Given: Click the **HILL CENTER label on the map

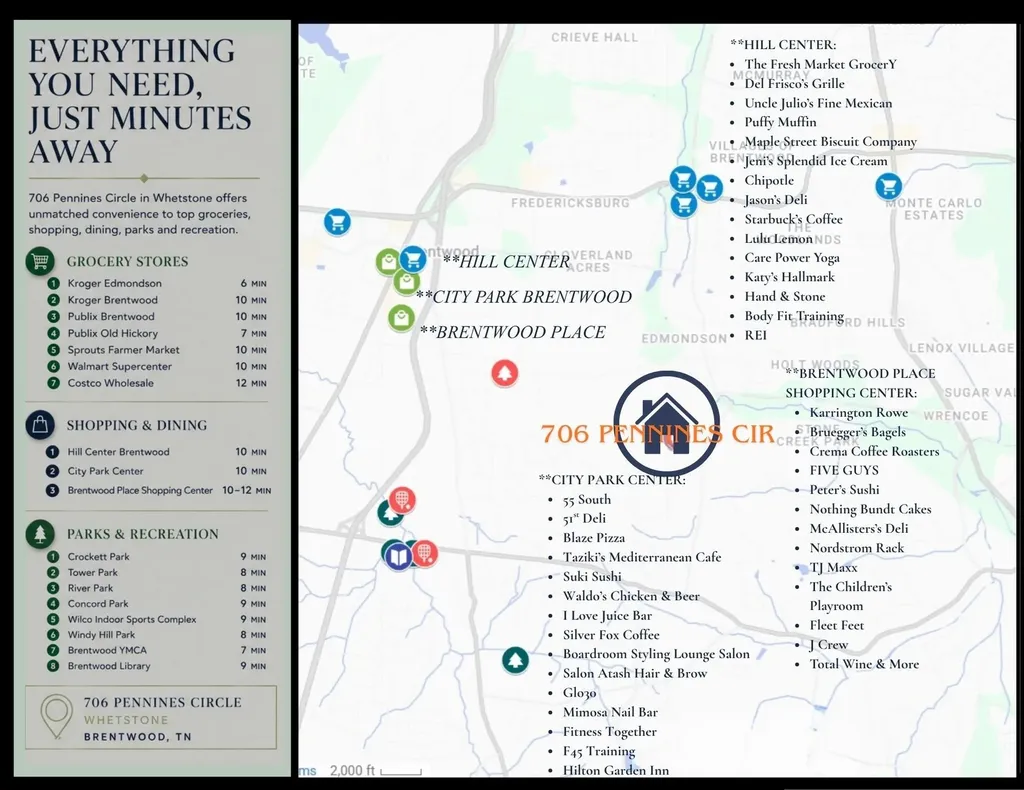Looking at the screenshot, I should (x=506, y=262).
